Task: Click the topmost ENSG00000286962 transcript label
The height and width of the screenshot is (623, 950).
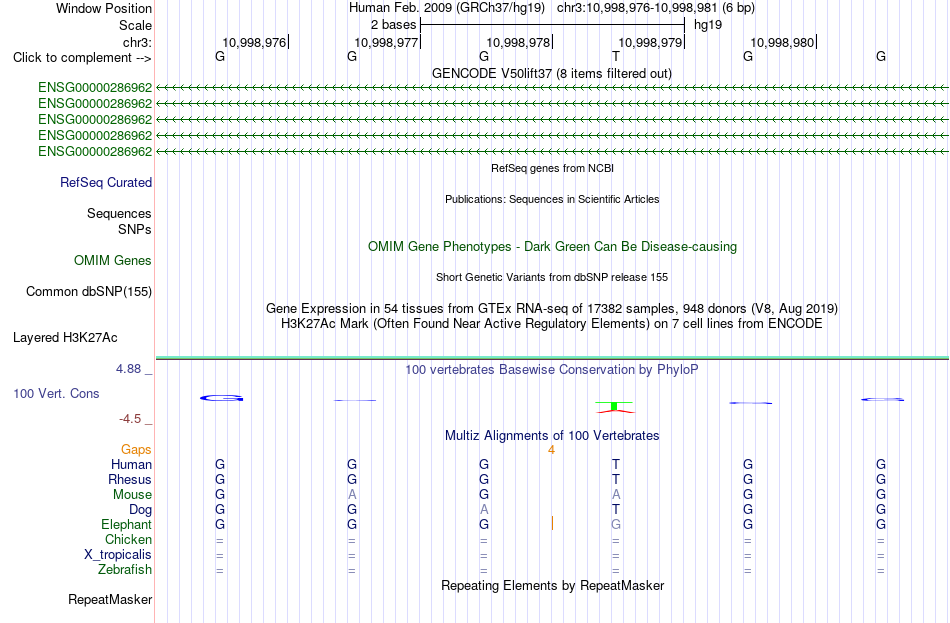Action: tap(95, 87)
